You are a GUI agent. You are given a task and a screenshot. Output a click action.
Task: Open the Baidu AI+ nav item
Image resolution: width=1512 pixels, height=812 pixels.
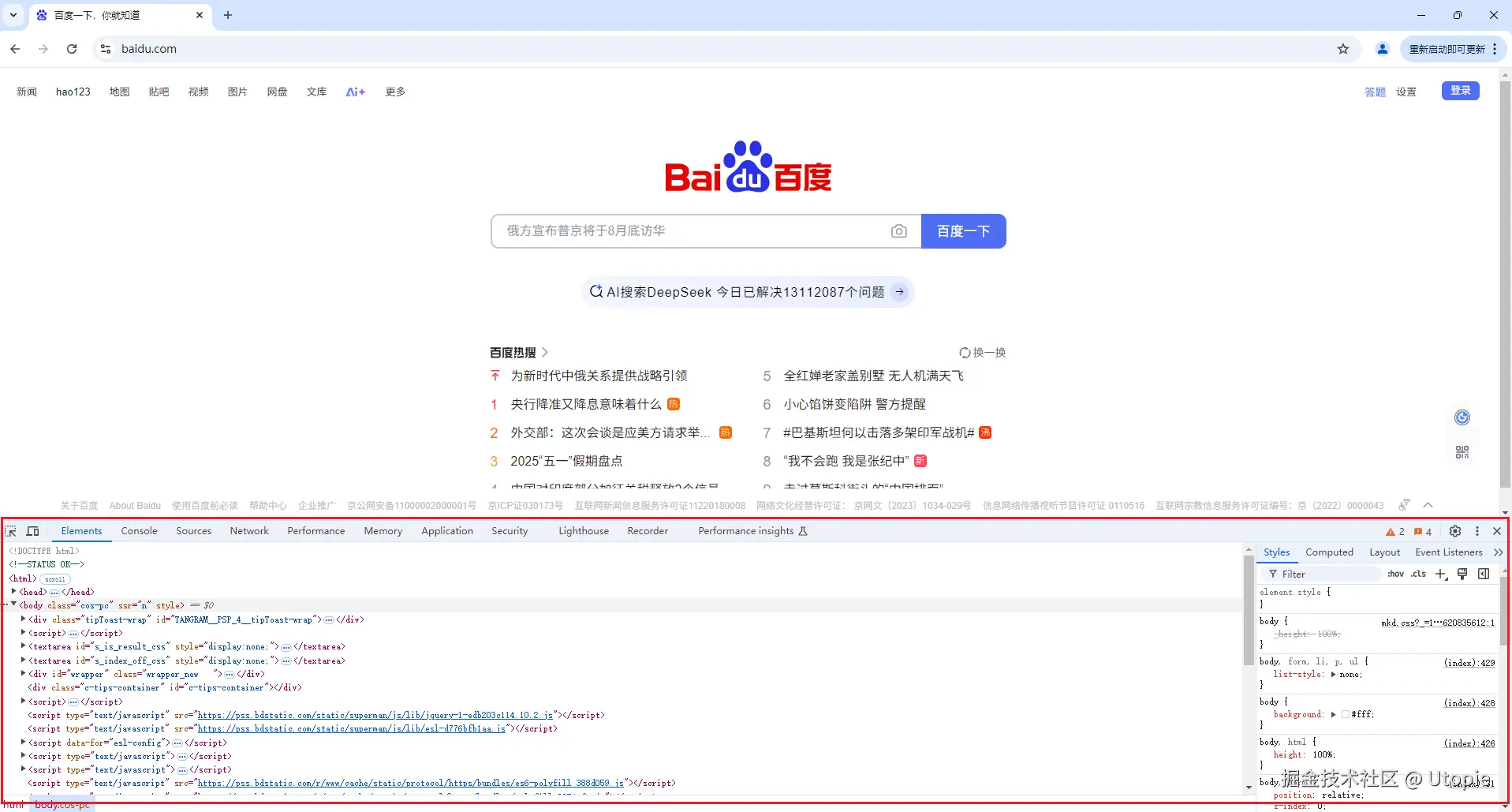pos(356,92)
